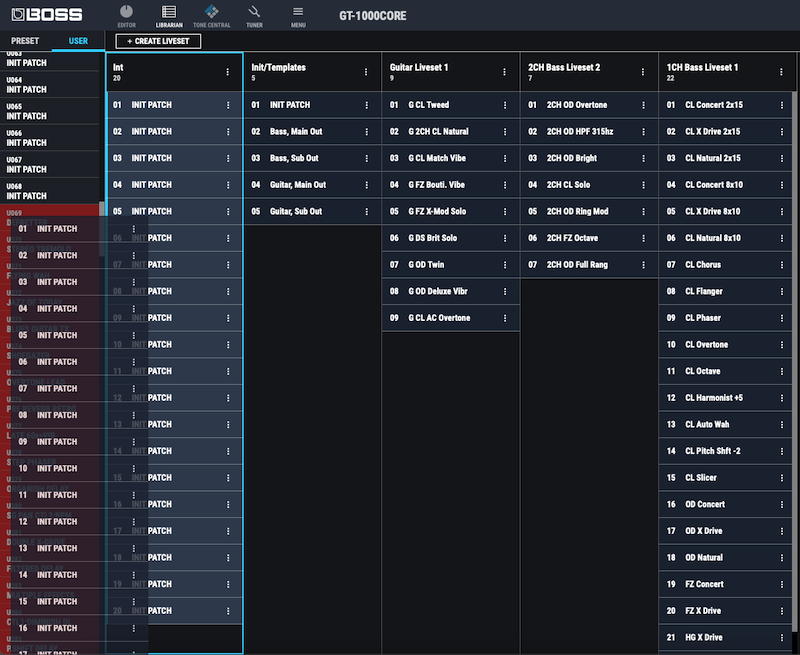Image resolution: width=800 pixels, height=655 pixels.
Task: Open three-dot menu for CL Chorus
Action: (x=782, y=265)
